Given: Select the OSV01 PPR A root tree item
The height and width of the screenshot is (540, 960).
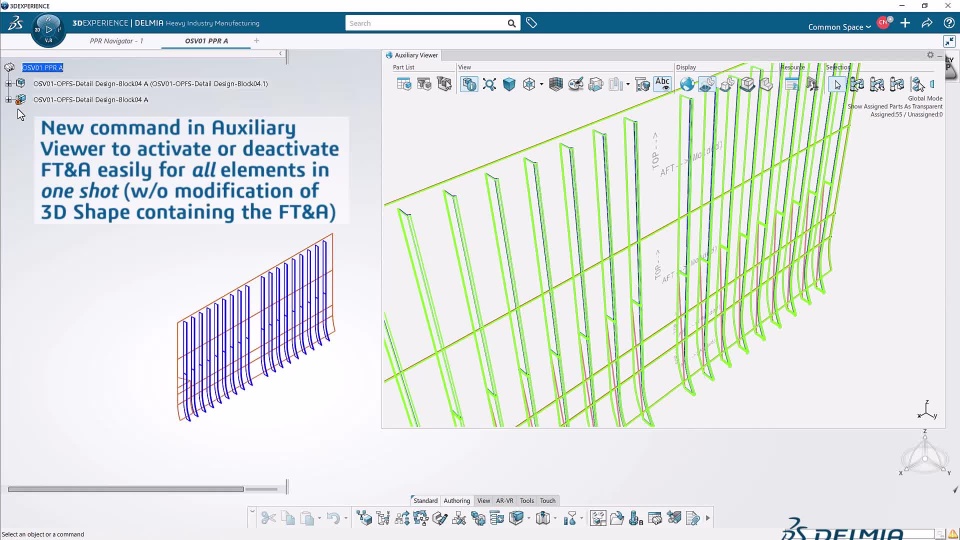Looking at the screenshot, I should pos(43,67).
